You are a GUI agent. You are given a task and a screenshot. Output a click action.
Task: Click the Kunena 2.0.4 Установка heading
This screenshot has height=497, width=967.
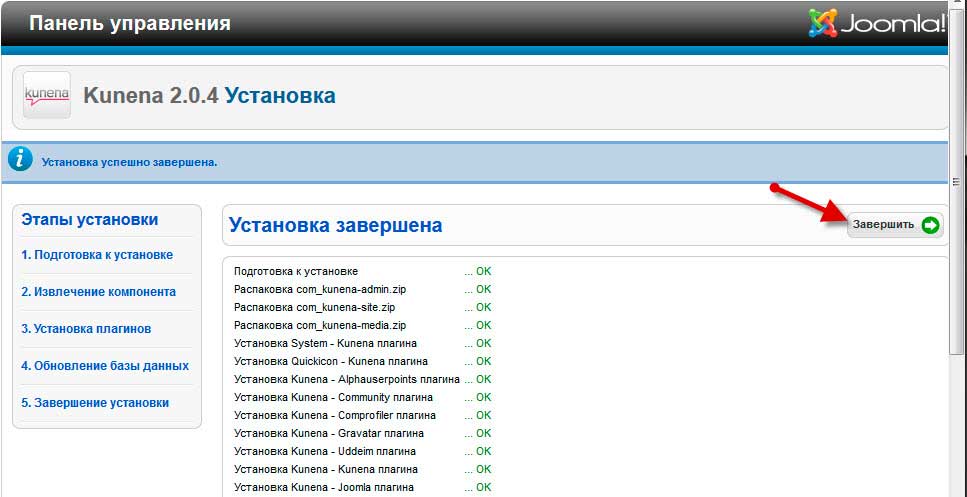pyautogui.click(x=209, y=96)
